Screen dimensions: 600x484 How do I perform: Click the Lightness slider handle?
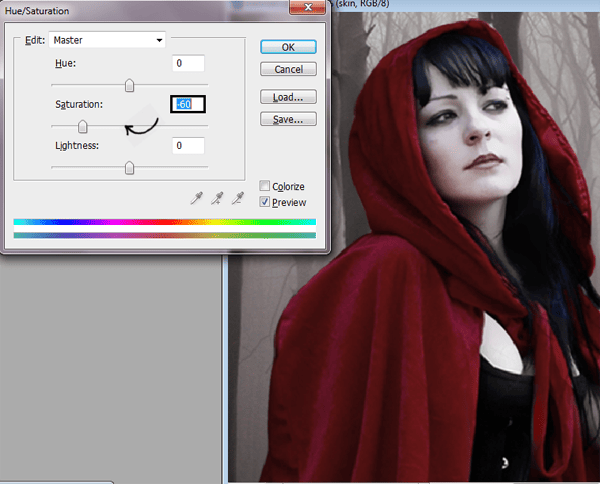coord(129,168)
